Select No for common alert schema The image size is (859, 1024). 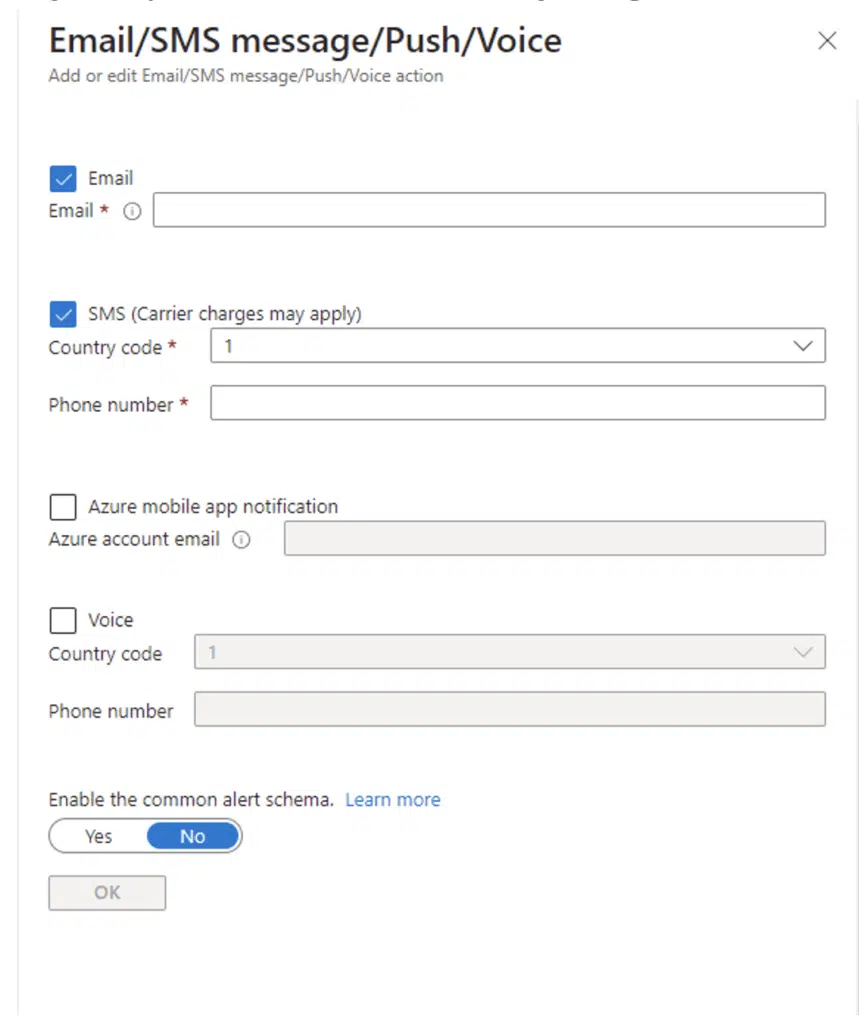(x=193, y=837)
